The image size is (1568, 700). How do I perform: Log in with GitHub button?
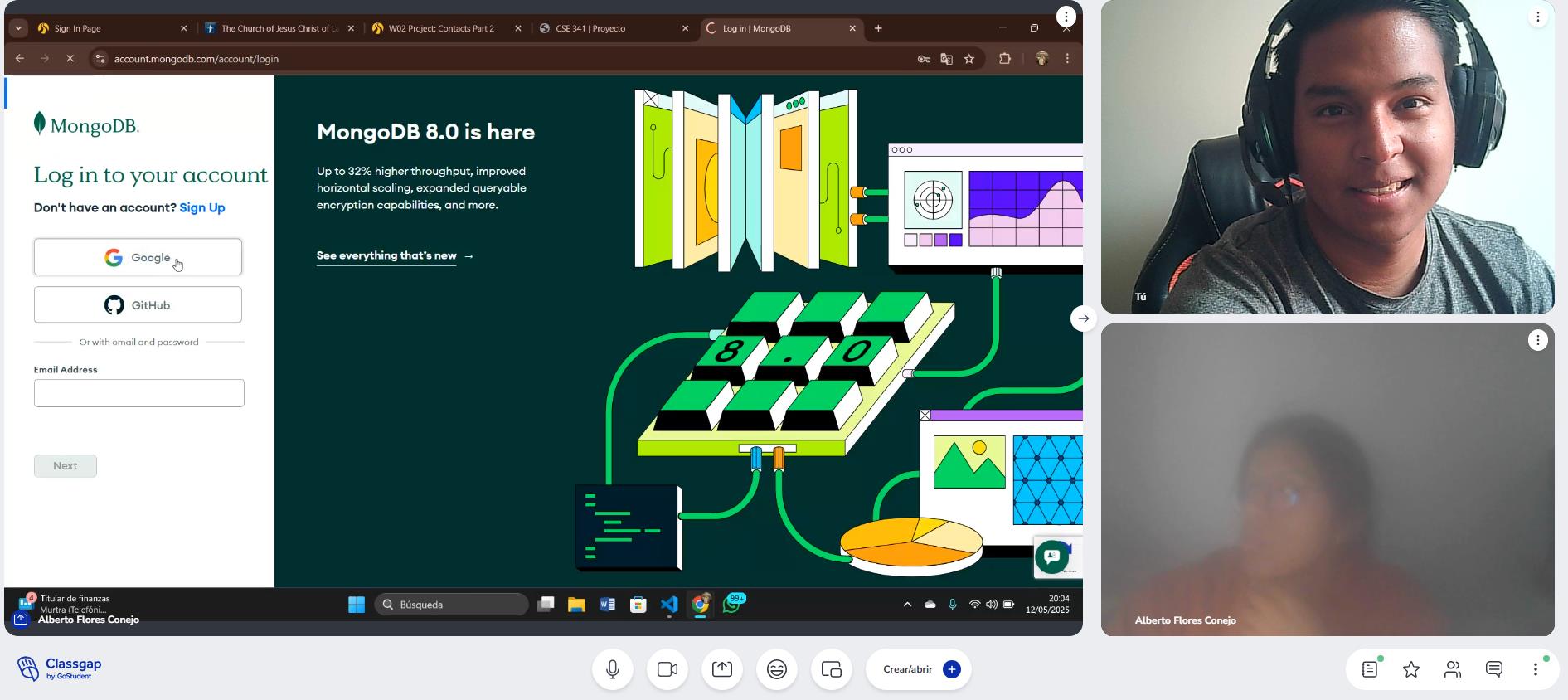point(138,305)
